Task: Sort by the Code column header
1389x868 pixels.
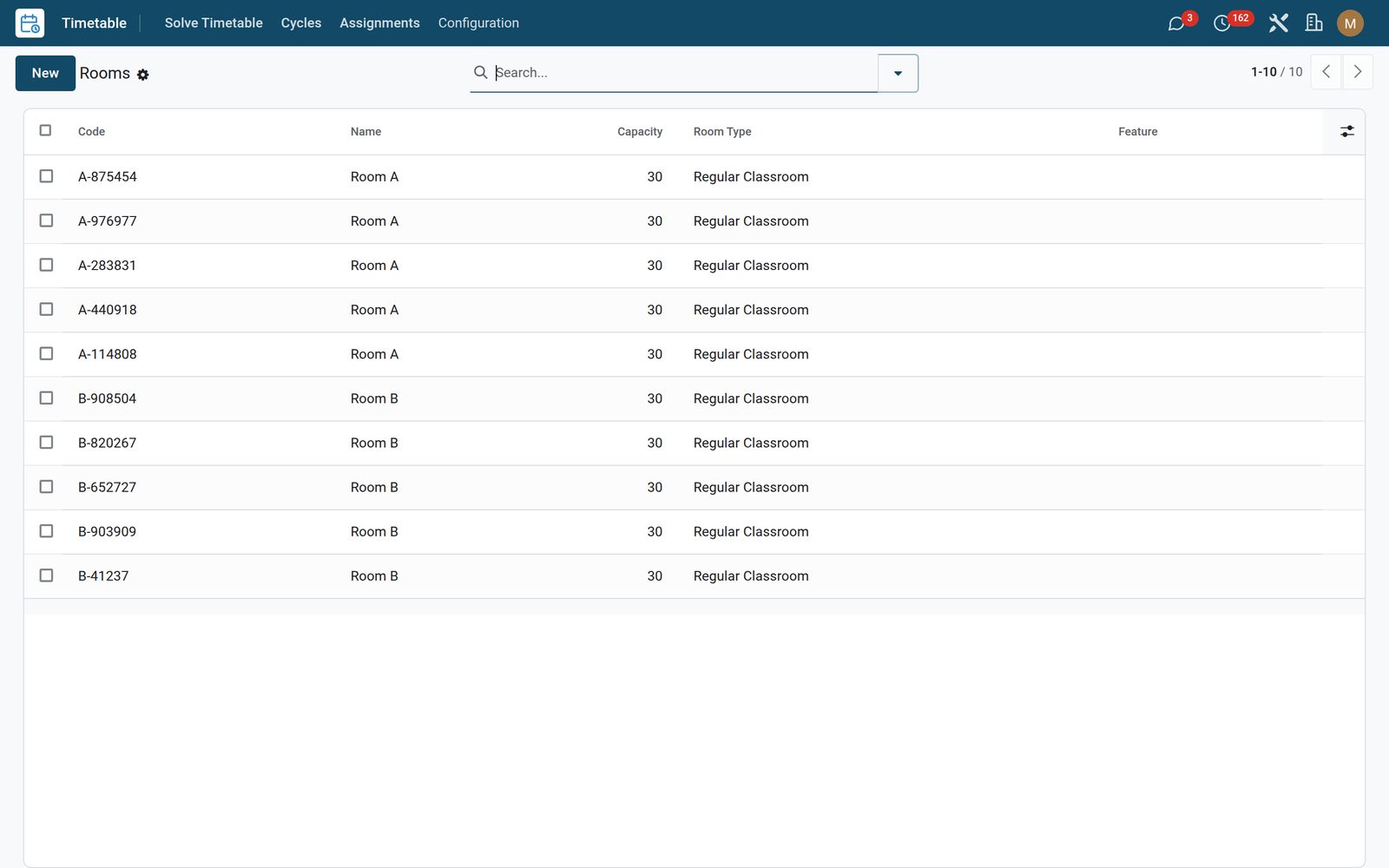Action: pos(91,132)
